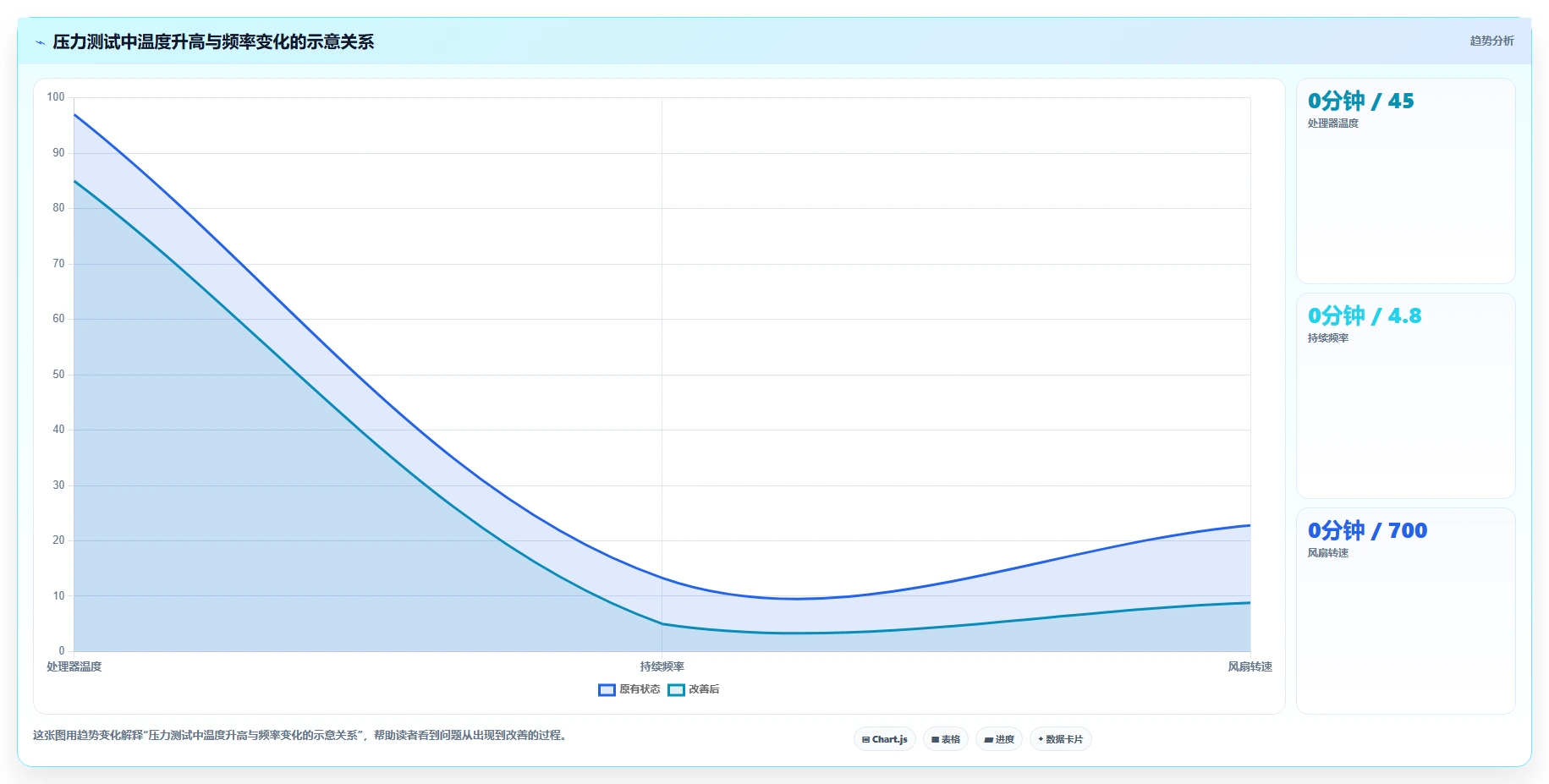
Task: Click the description sentence starting 这张图用趋势变化解释
Action: (x=299, y=735)
